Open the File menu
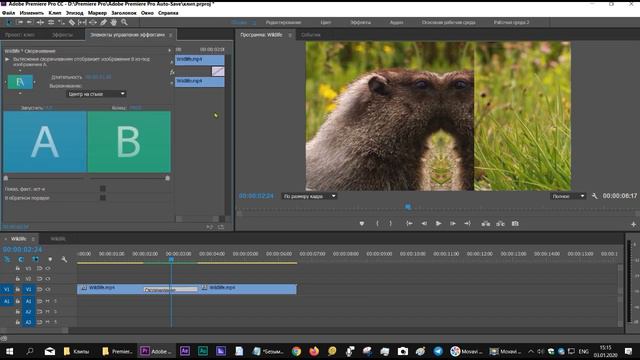The image size is (640, 360). click(8, 13)
